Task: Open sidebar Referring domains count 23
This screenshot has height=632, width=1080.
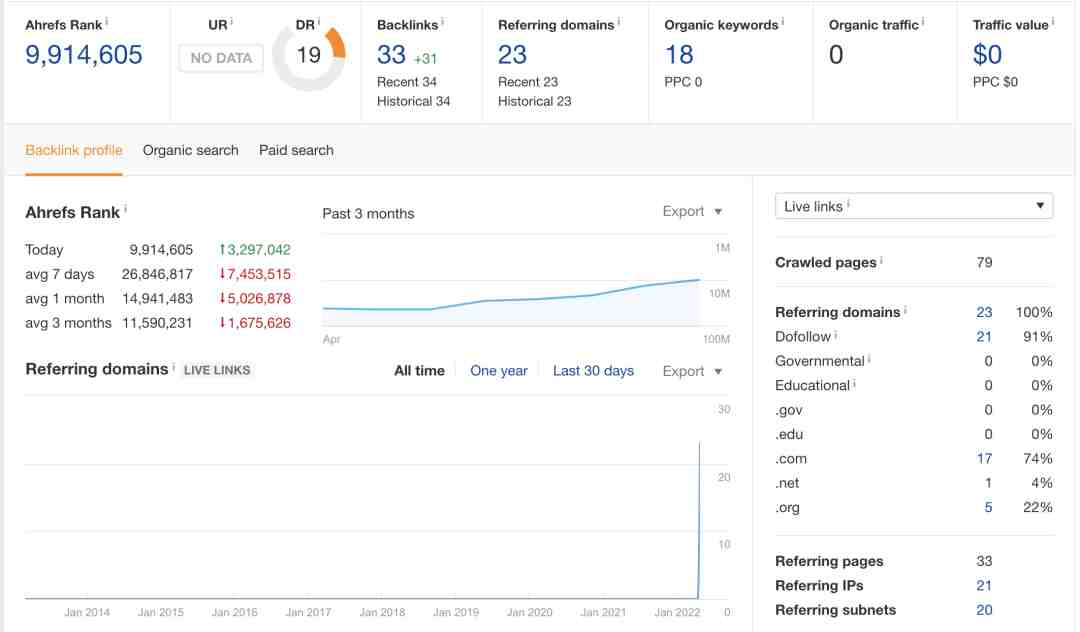Action: tap(984, 312)
